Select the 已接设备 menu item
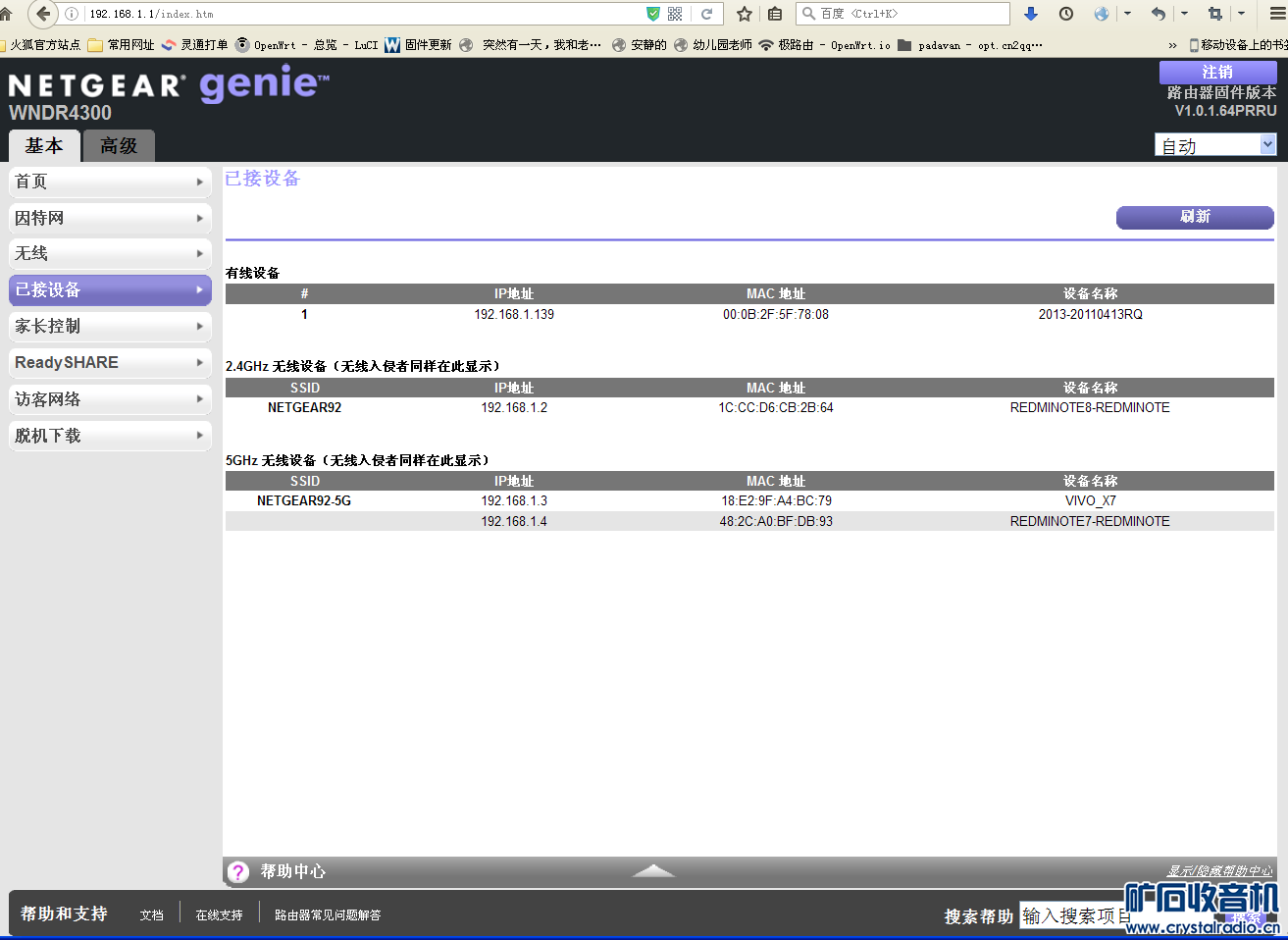Viewport: 1288px width, 940px height. (110, 289)
